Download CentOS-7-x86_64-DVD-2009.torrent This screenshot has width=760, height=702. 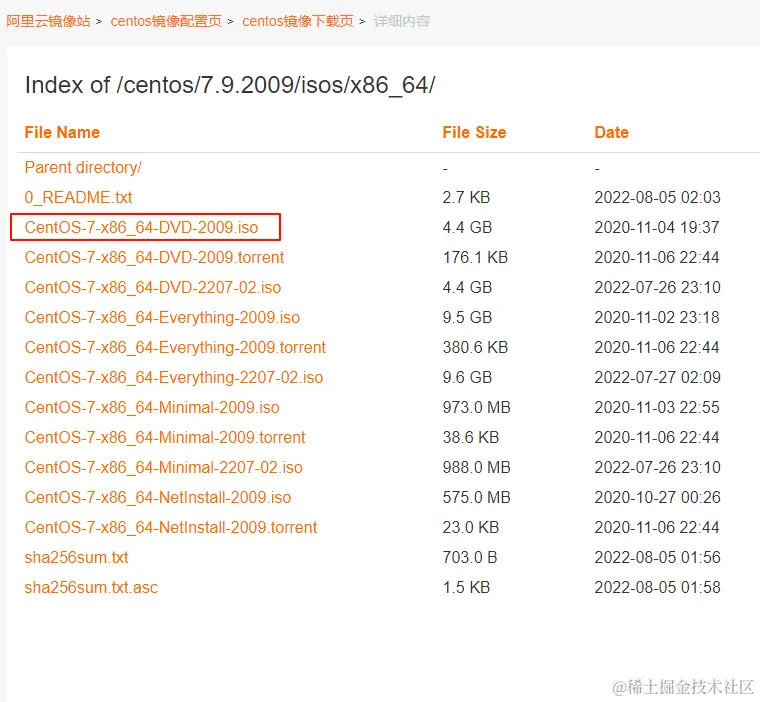[154, 257]
